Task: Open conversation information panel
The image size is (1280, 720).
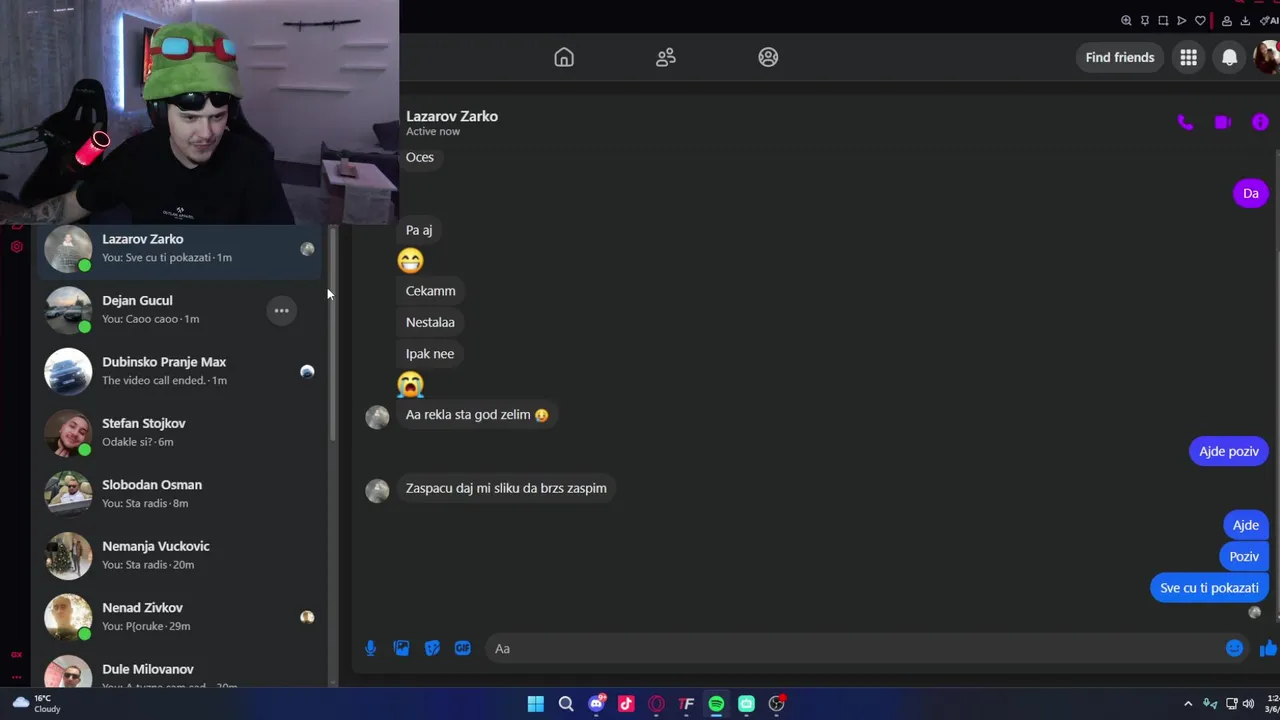Action: 1260,122
